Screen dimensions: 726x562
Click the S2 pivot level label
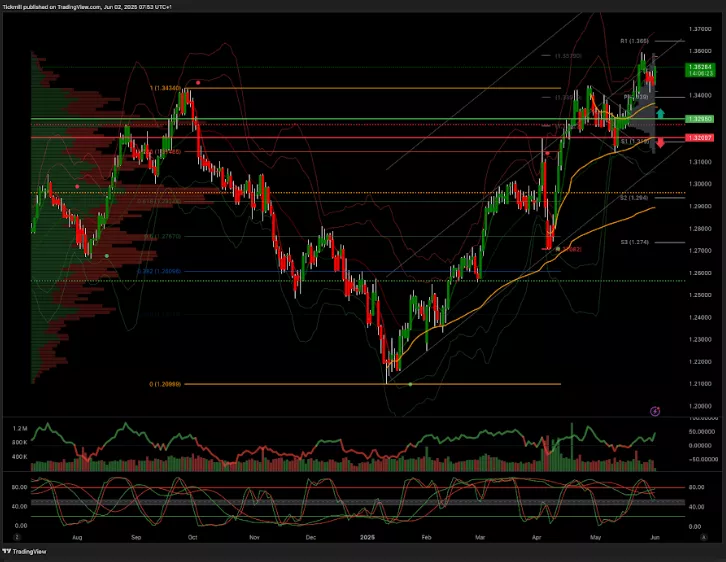pyautogui.click(x=634, y=198)
